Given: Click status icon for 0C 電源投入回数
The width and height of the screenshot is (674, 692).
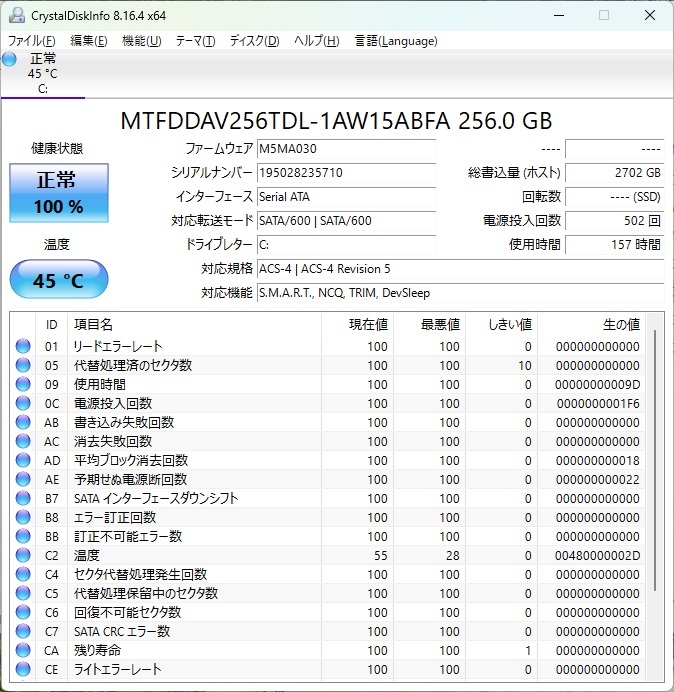Looking at the screenshot, I should pos(23,403).
